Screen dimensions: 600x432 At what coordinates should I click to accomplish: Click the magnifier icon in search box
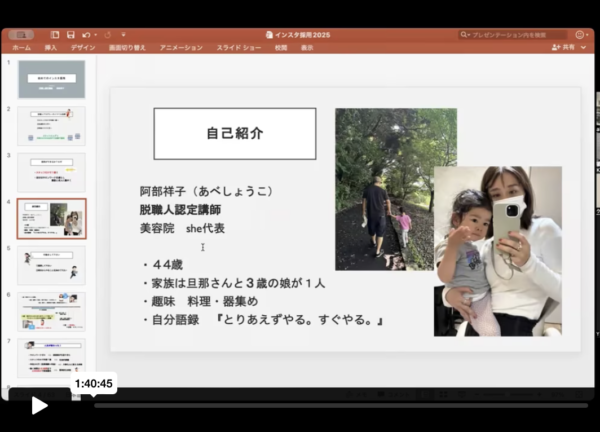click(466, 34)
